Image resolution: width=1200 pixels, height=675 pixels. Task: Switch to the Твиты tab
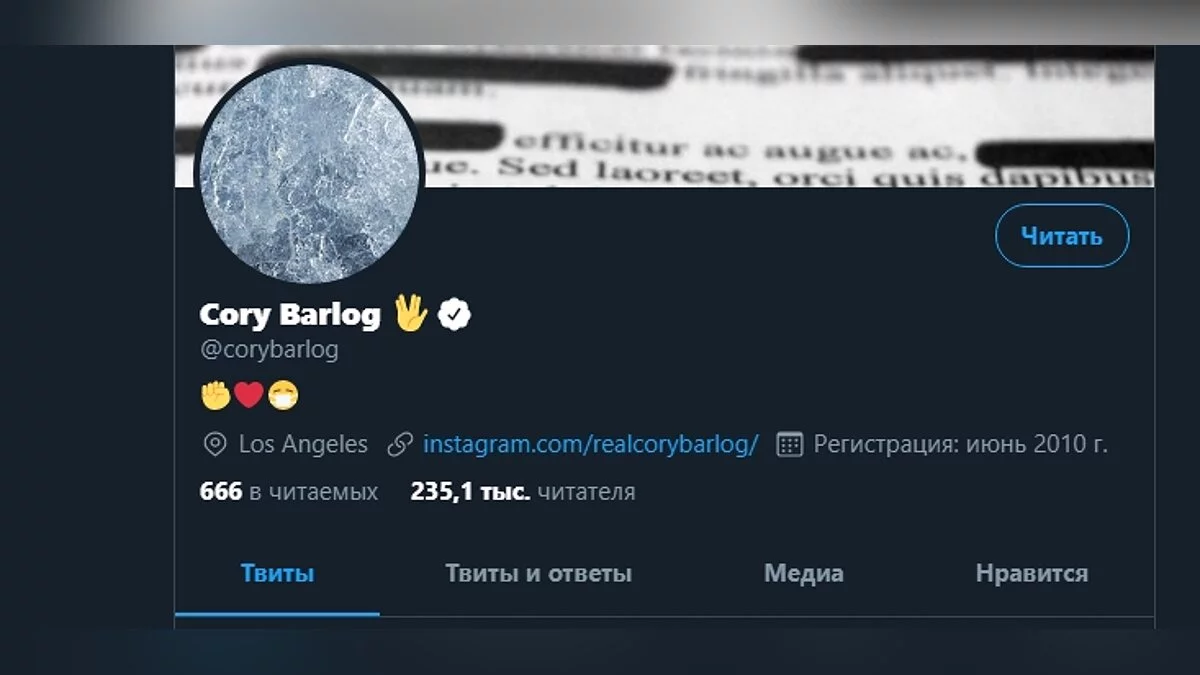[x=277, y=574]
